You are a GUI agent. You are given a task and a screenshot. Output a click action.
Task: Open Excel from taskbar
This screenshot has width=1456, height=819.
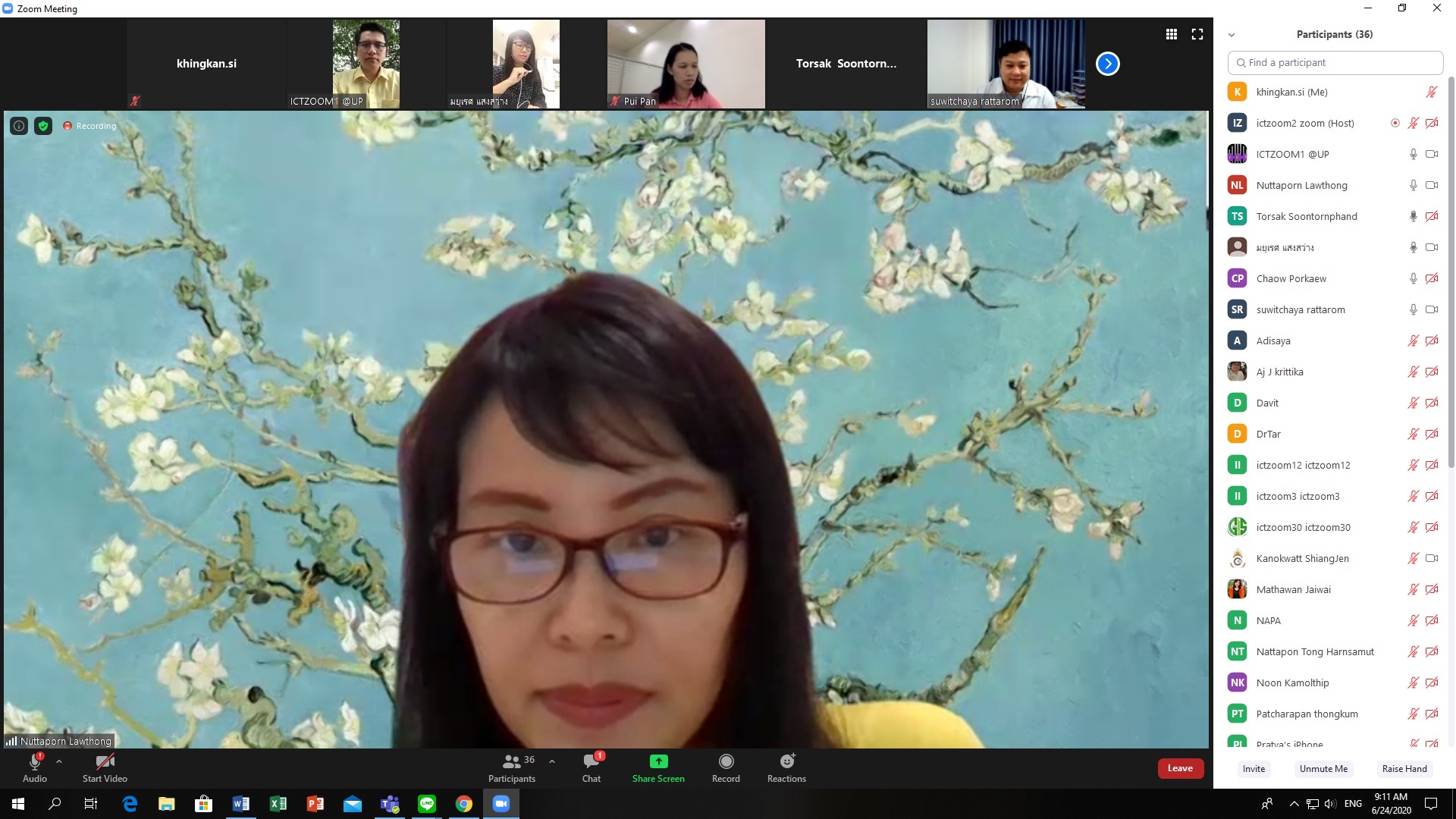point(278,804)
